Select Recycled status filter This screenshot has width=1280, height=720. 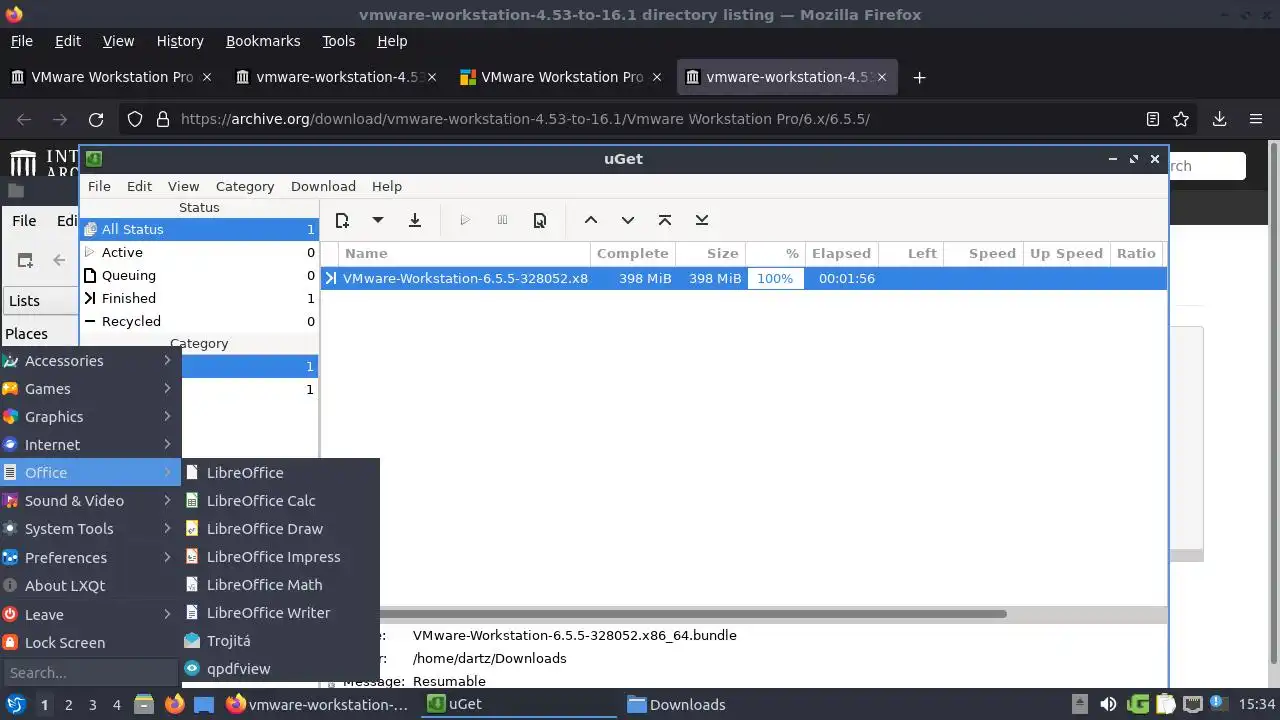(x=199, y=321)
